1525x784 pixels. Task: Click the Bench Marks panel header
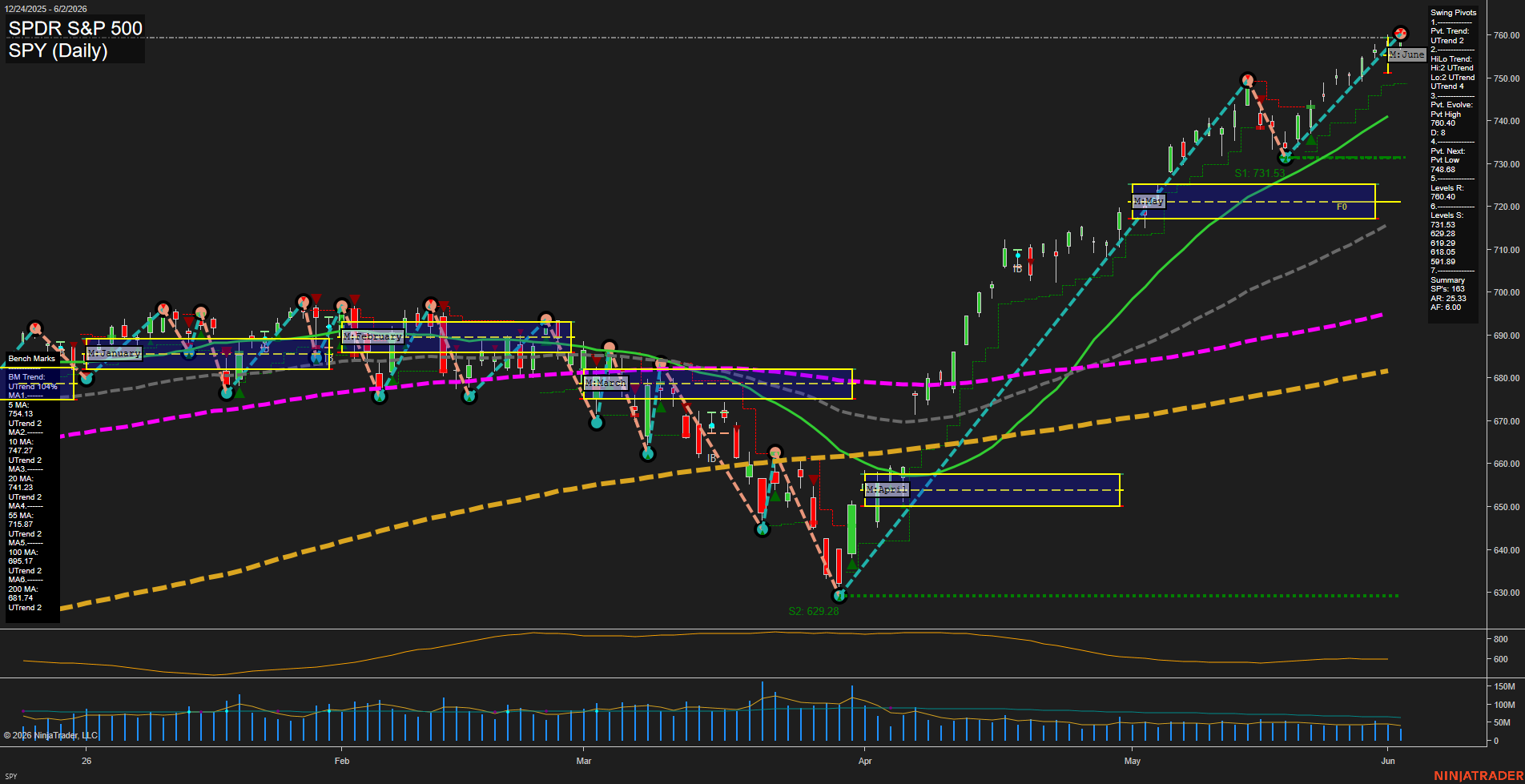tap(31, 359)
